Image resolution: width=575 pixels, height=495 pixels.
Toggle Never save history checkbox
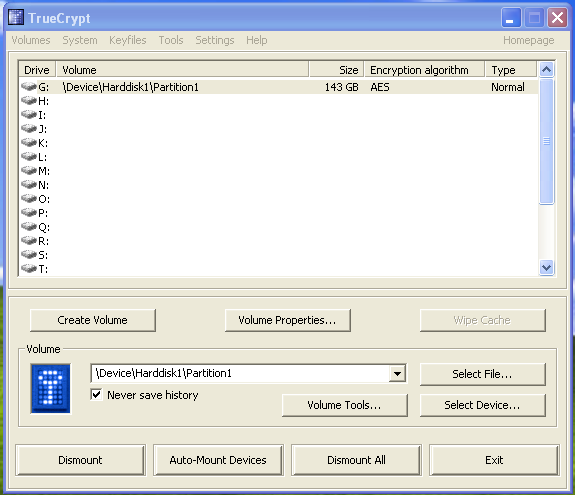[96, 395]
